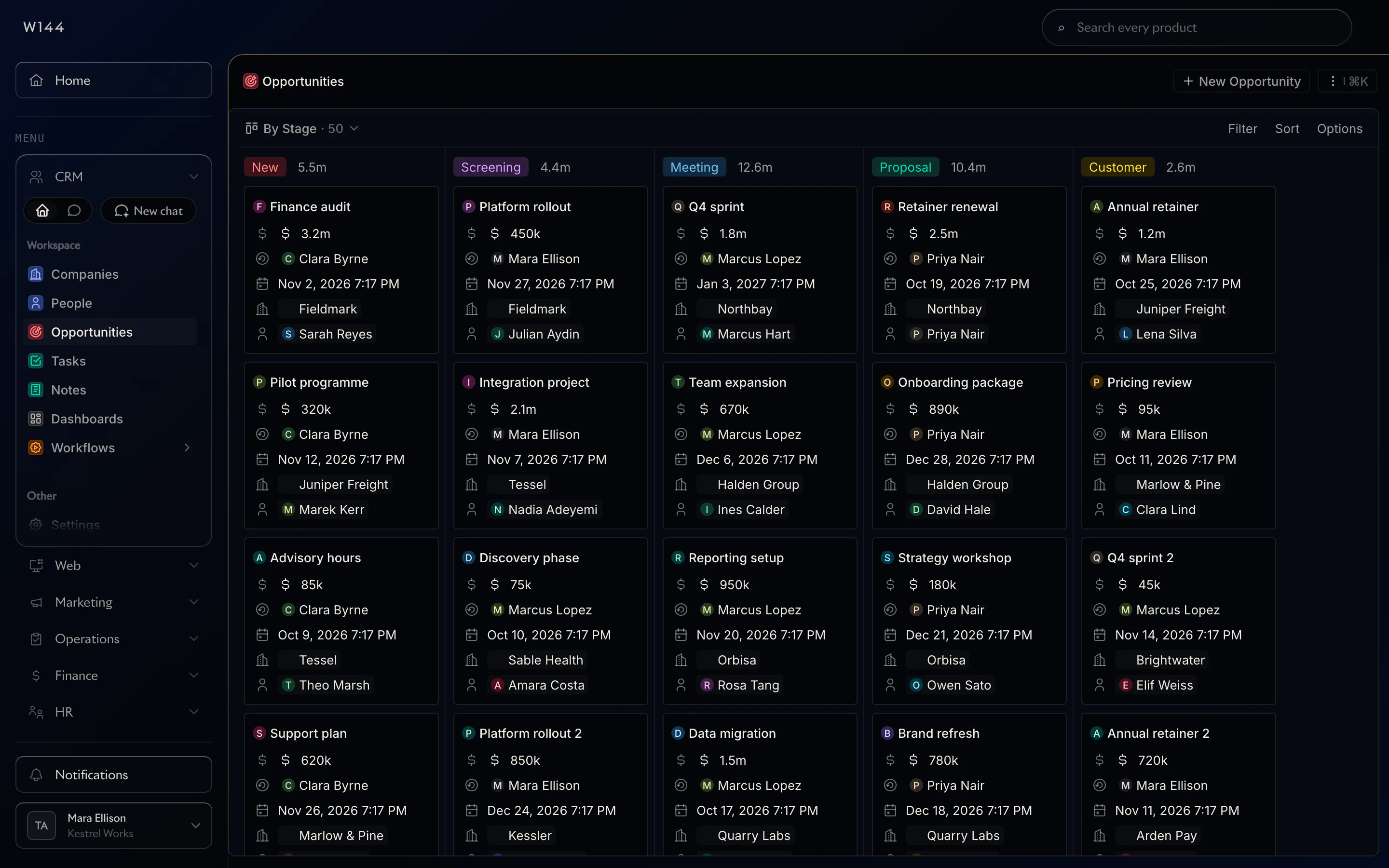1389x868 pixels.
Task: Focus the Search every product field
Action: [x=1197, y=27]
